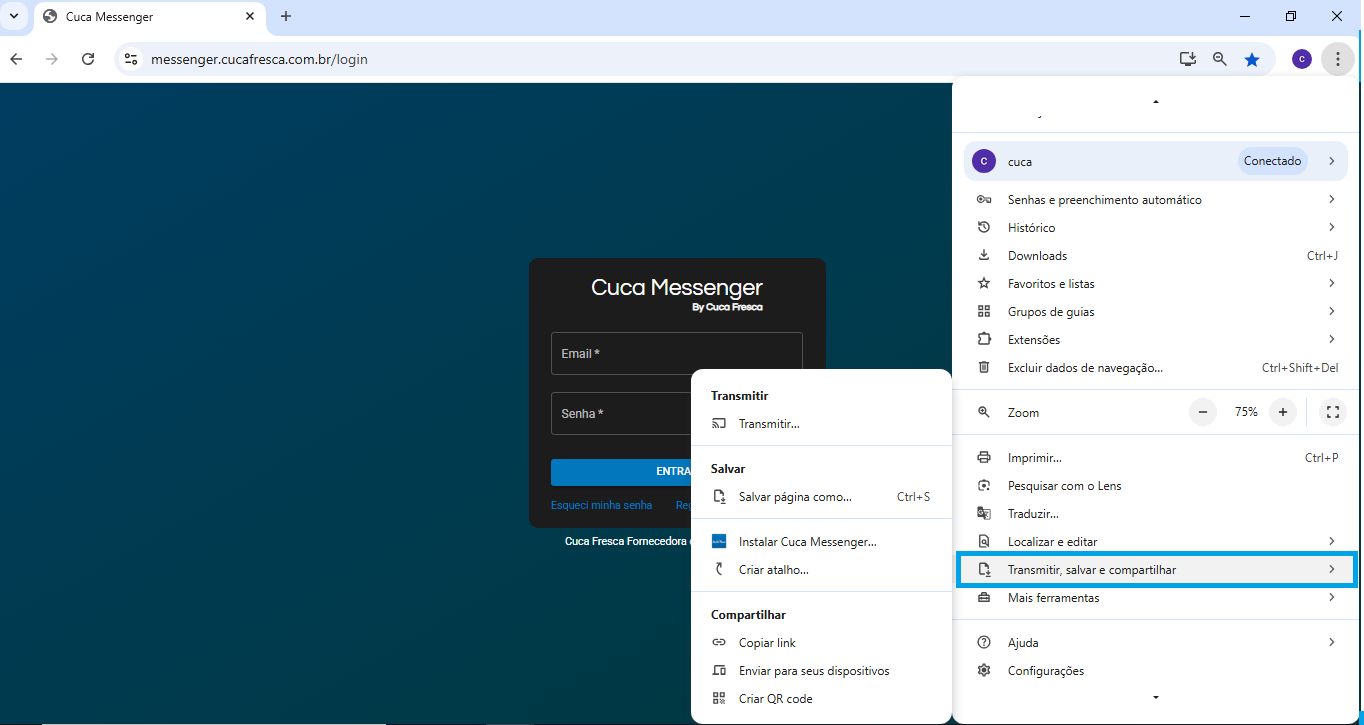
Task: Open Grupos de guias
Action: [1156, 312]
